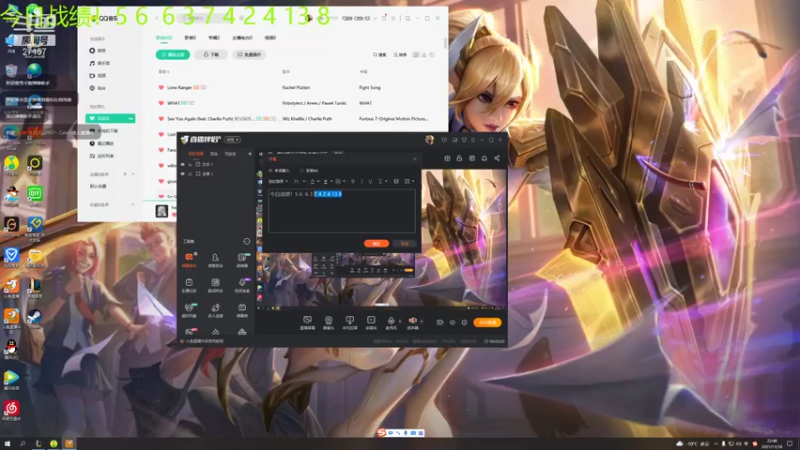The width and height of the screenshot is (800, 450).
Task: Open the font family dropdown in subtitle dialog
Action: point(278,181)
